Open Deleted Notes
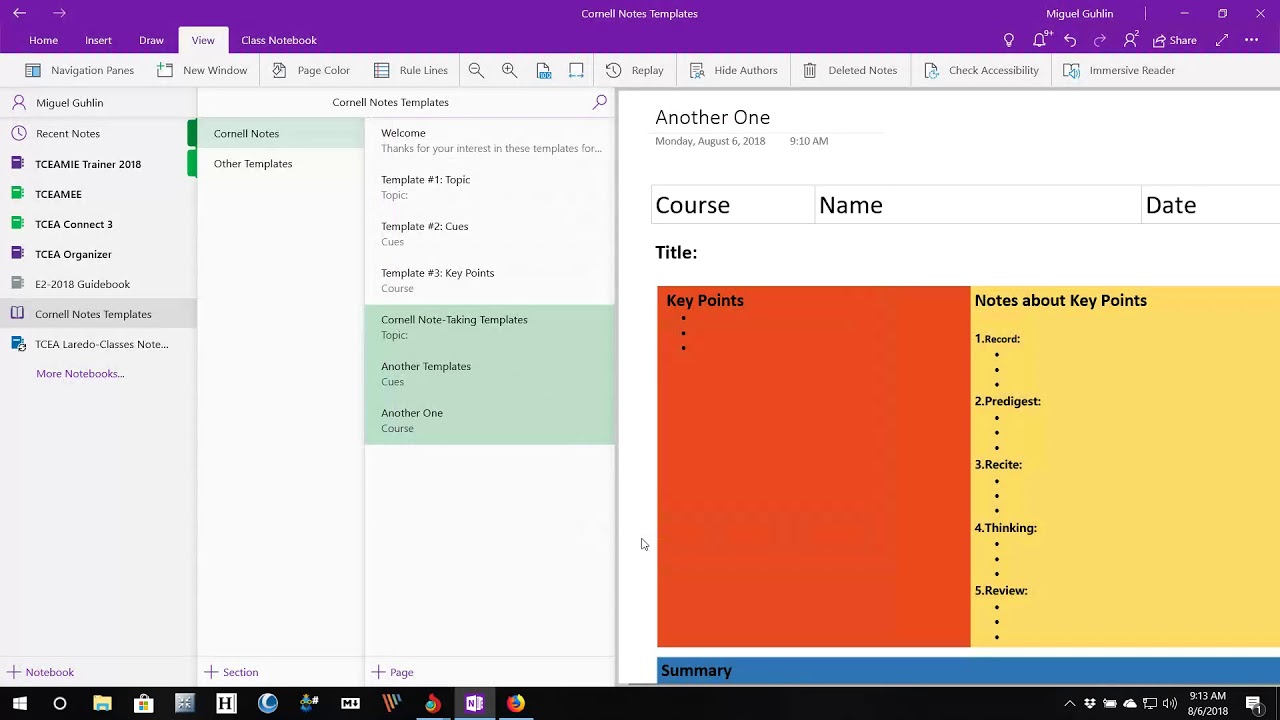 pos(849,70)
